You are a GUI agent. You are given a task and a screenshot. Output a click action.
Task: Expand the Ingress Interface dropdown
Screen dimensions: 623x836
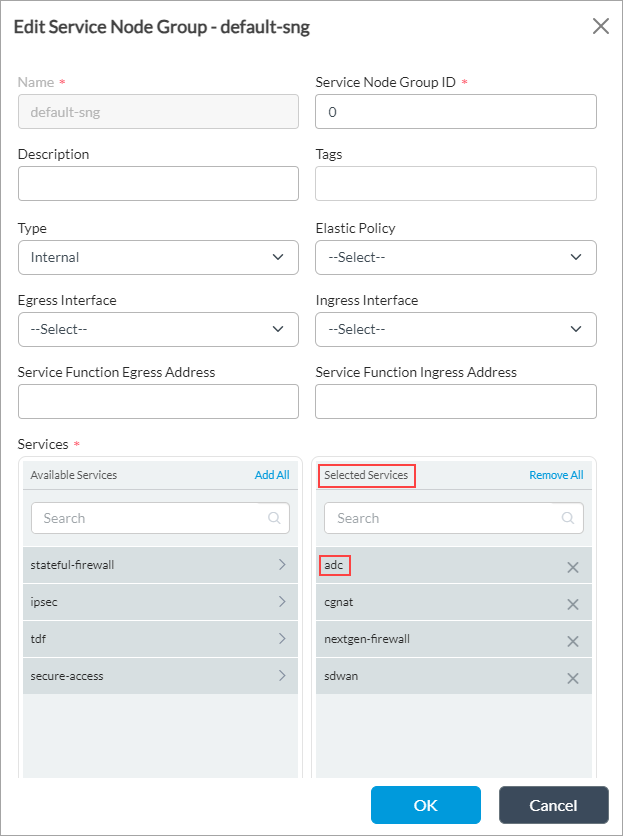455,329
